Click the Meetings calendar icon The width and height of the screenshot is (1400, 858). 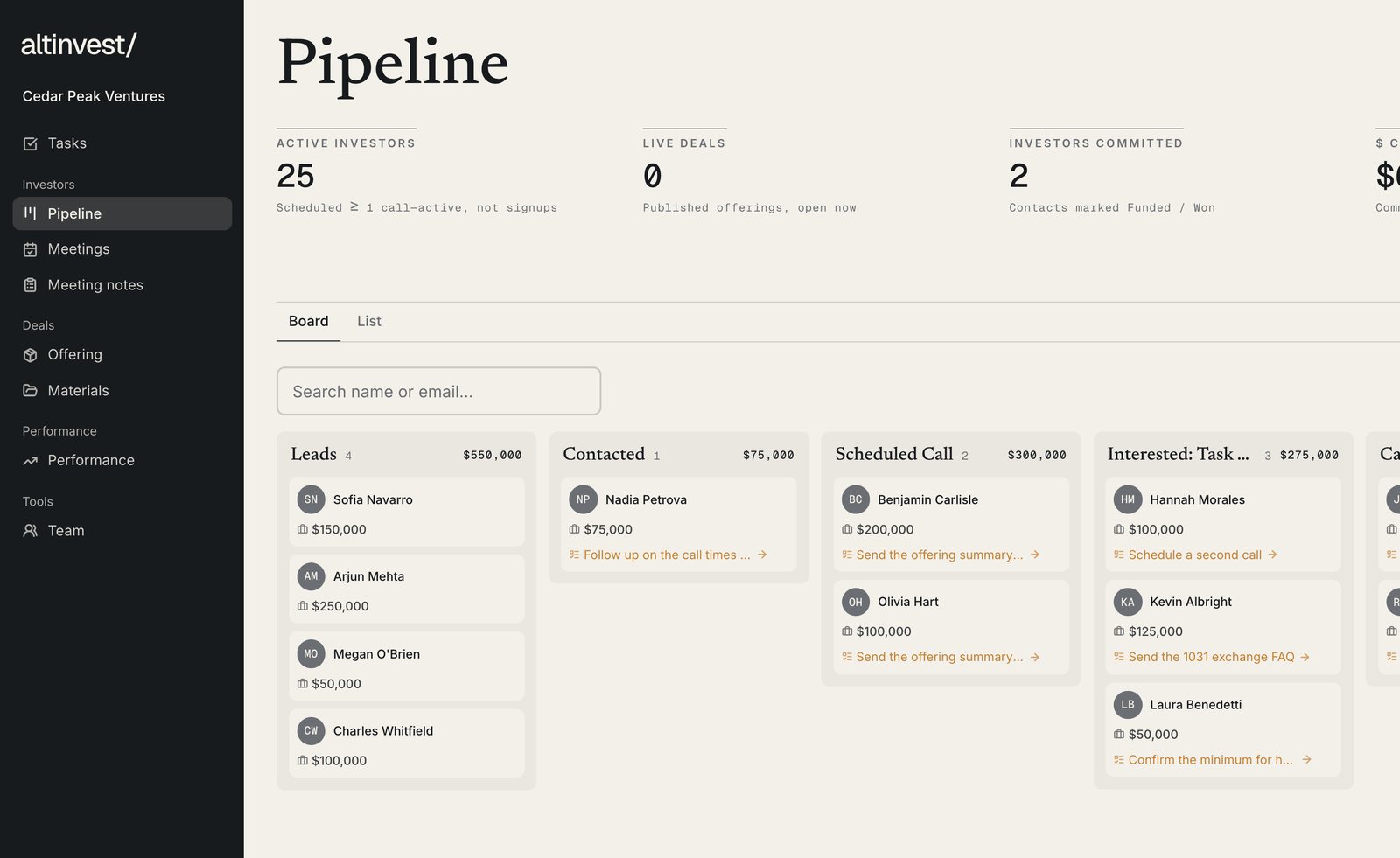pos(31,249)
